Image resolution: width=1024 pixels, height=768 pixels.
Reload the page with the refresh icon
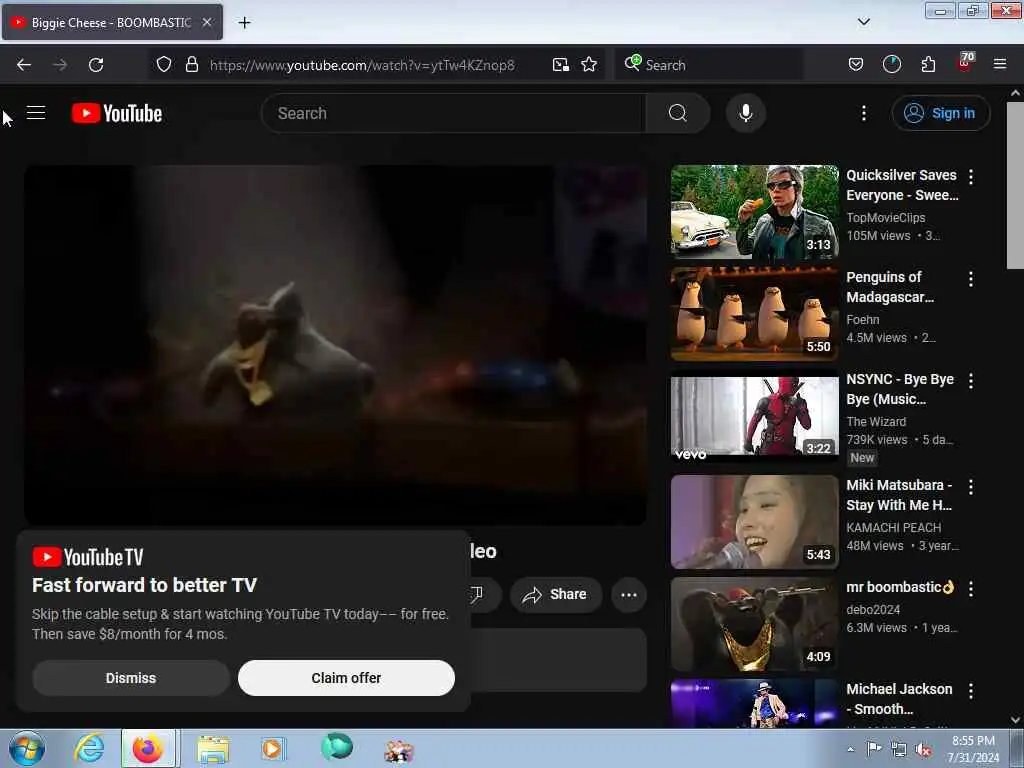click(96, 65)
